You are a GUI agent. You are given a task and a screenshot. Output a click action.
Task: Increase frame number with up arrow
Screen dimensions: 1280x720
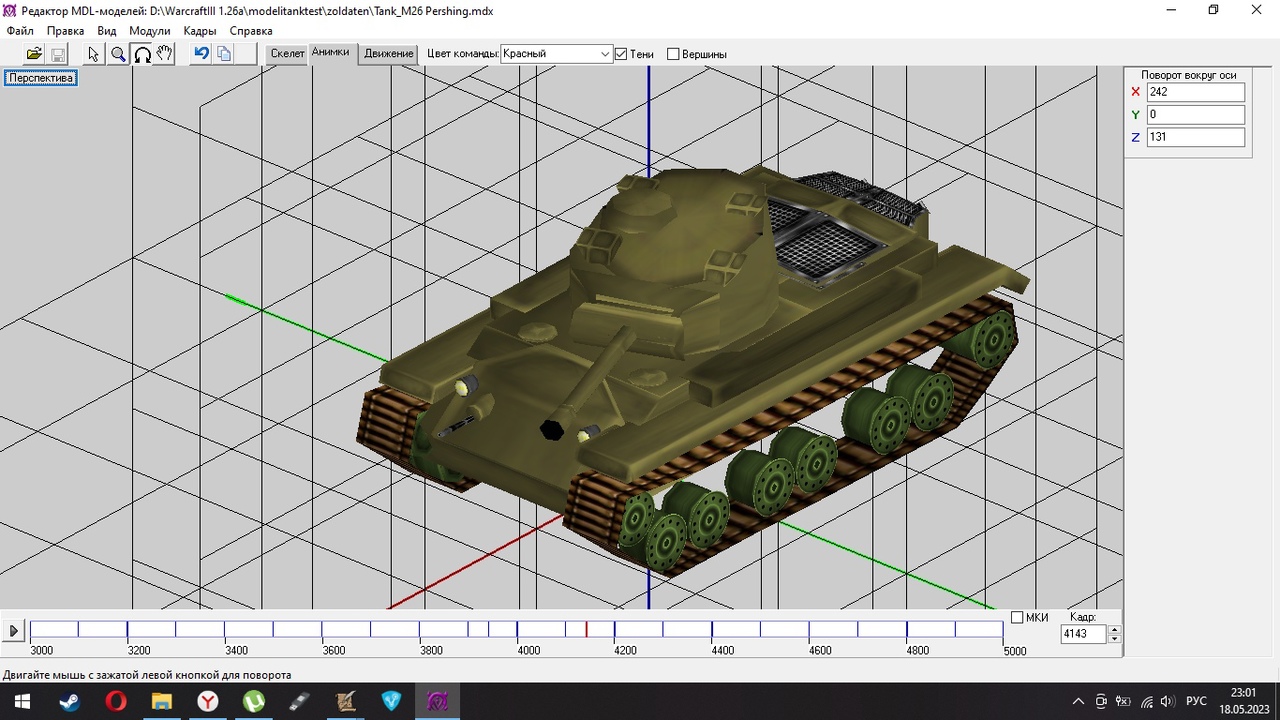(x=1115, y=630)
